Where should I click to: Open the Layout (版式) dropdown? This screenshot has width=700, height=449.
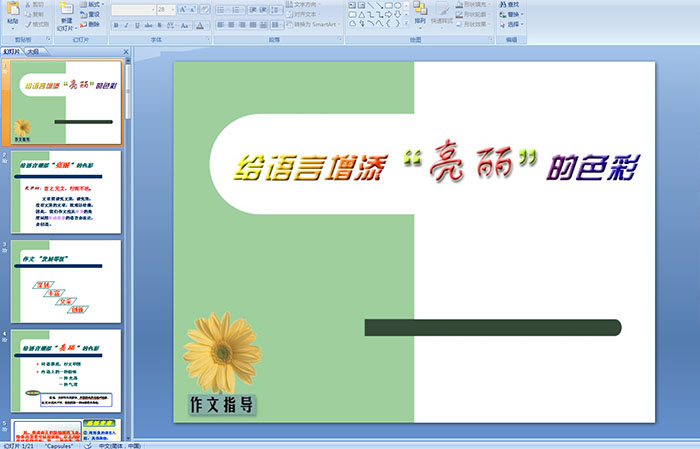tap(92, 4)
